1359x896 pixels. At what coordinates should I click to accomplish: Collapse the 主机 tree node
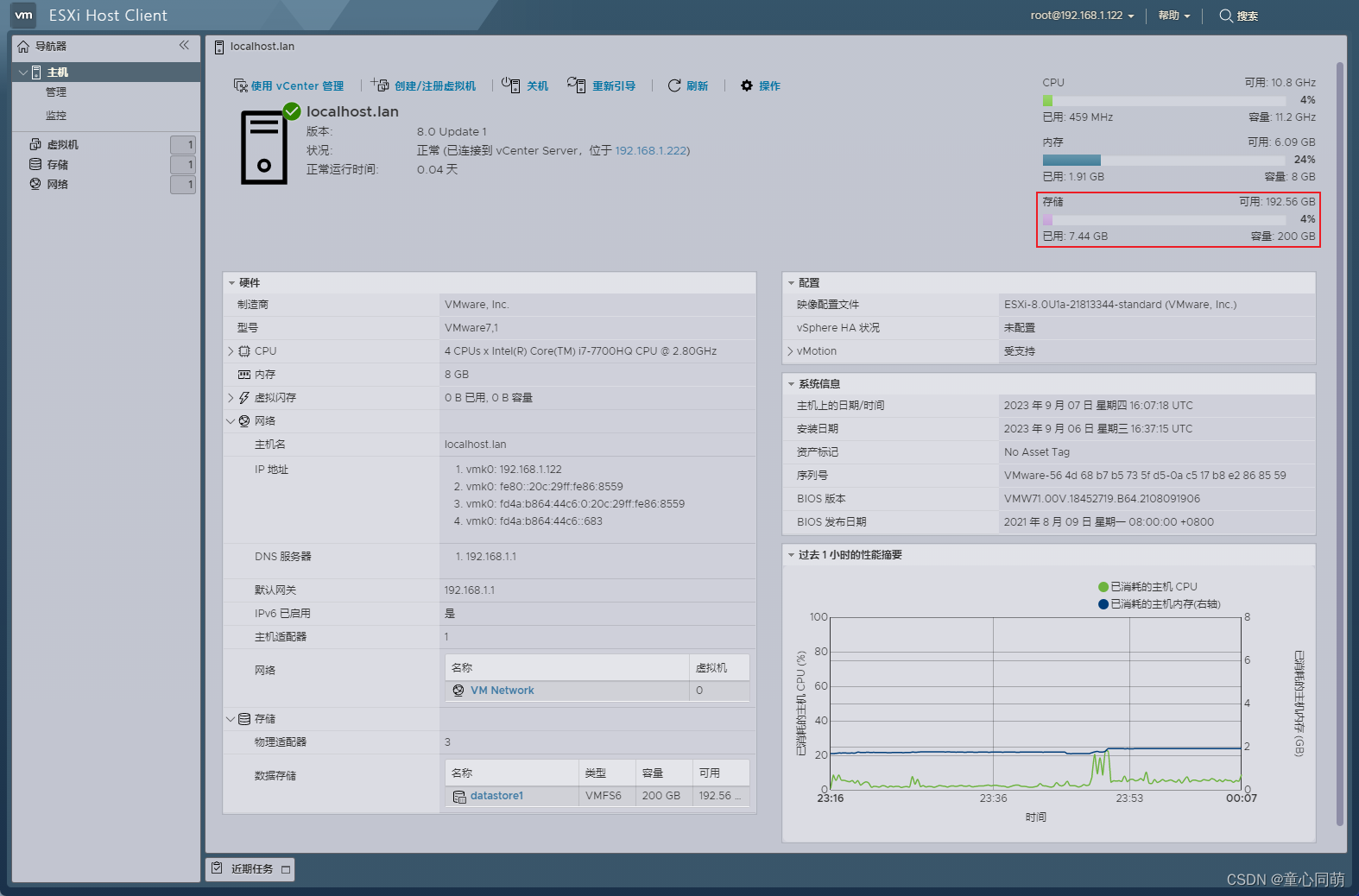click(x=23, y=73)
